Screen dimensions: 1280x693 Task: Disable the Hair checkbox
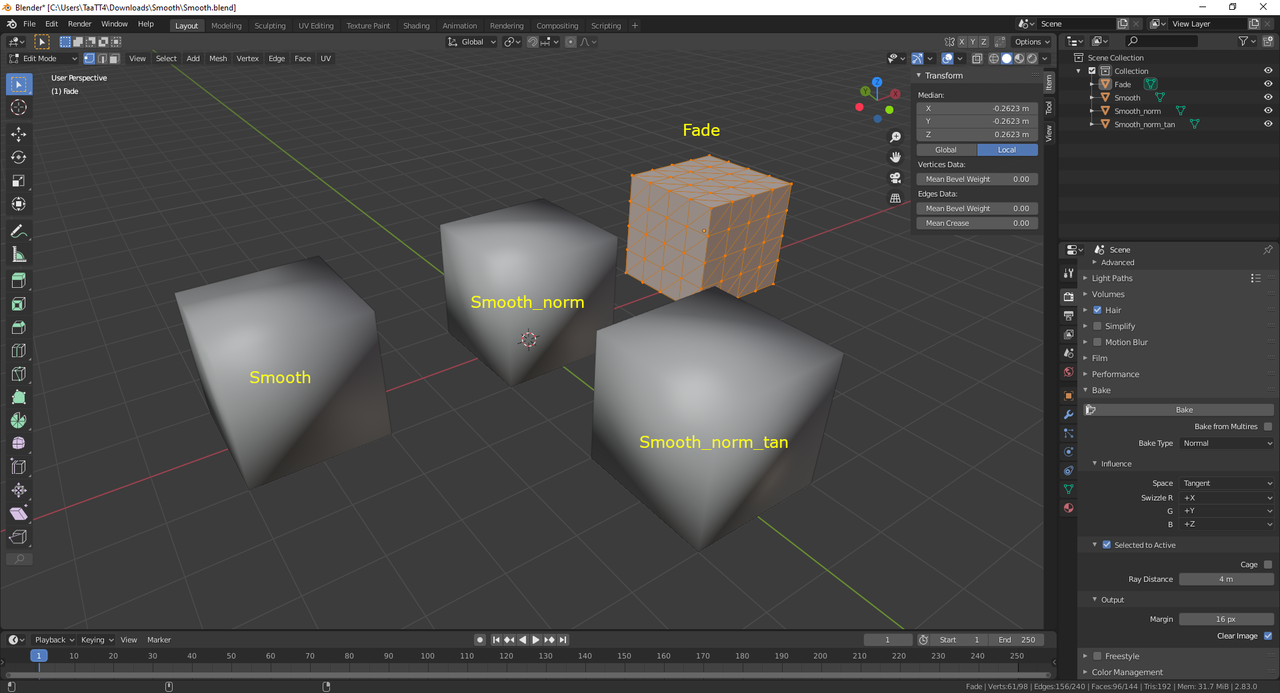tap(1097, 310)
